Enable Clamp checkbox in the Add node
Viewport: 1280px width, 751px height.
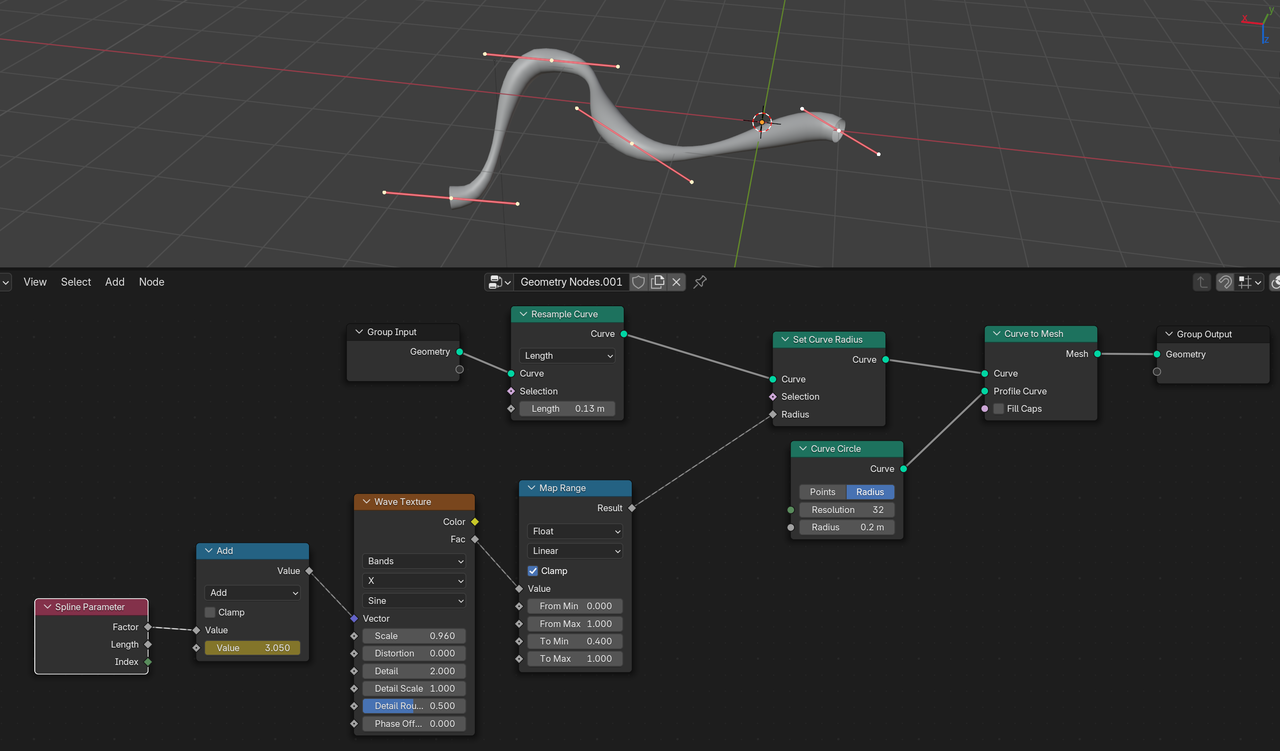pyautogui.click(x=210, y=612)
